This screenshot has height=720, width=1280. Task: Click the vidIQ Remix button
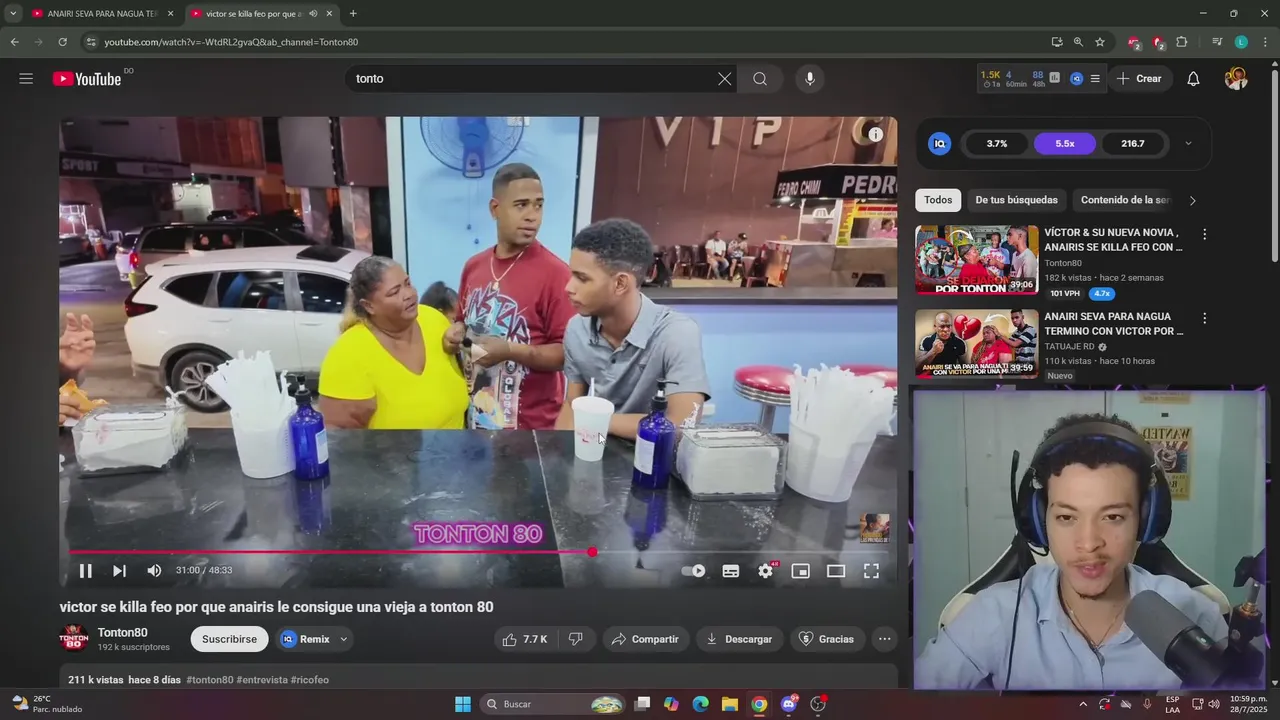[x=305, y=639]
